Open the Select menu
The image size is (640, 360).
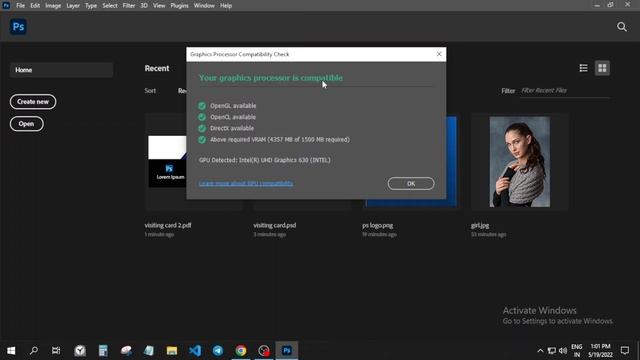pos(110,6)
